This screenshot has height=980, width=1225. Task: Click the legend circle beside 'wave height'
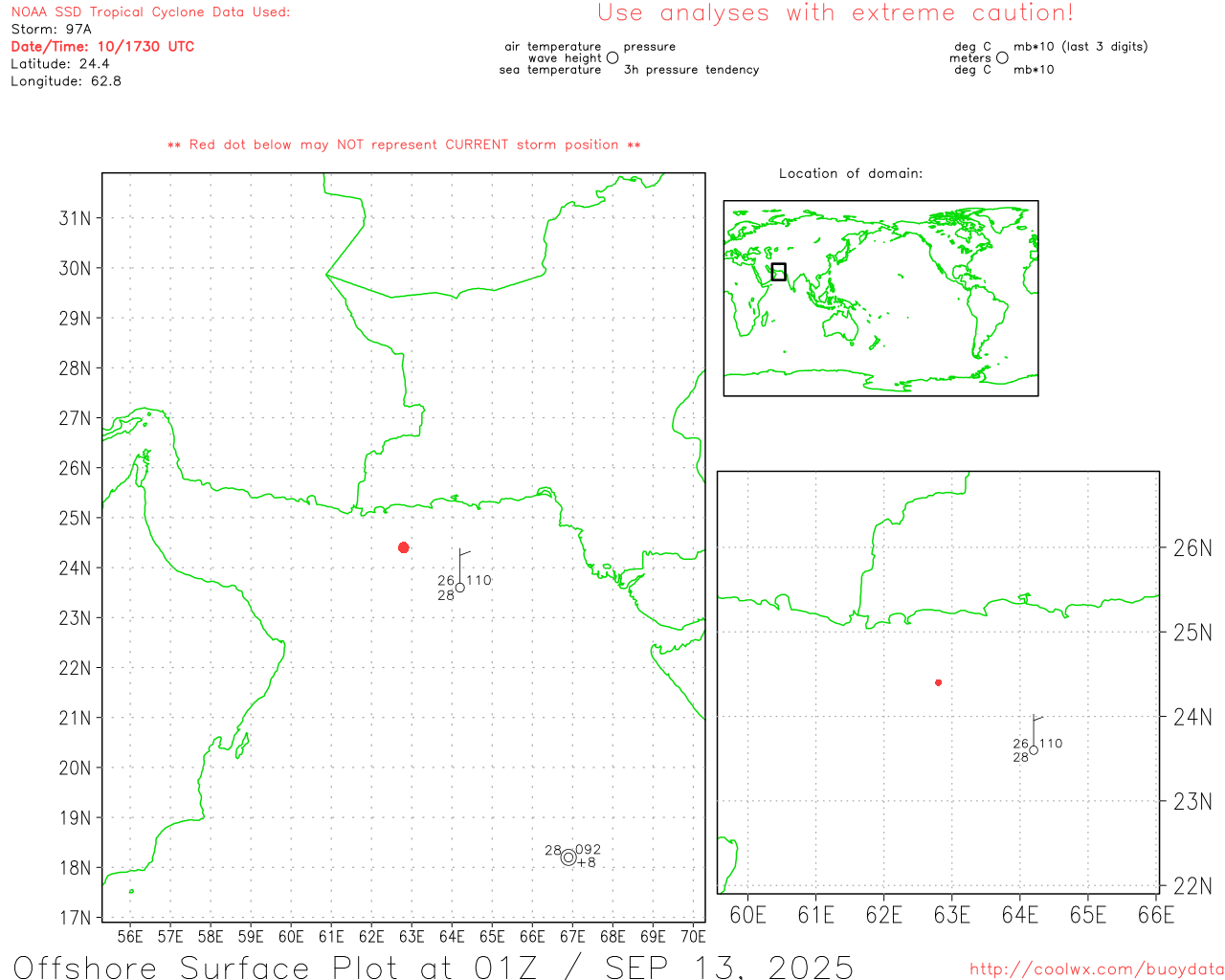(x=612, y=57)
